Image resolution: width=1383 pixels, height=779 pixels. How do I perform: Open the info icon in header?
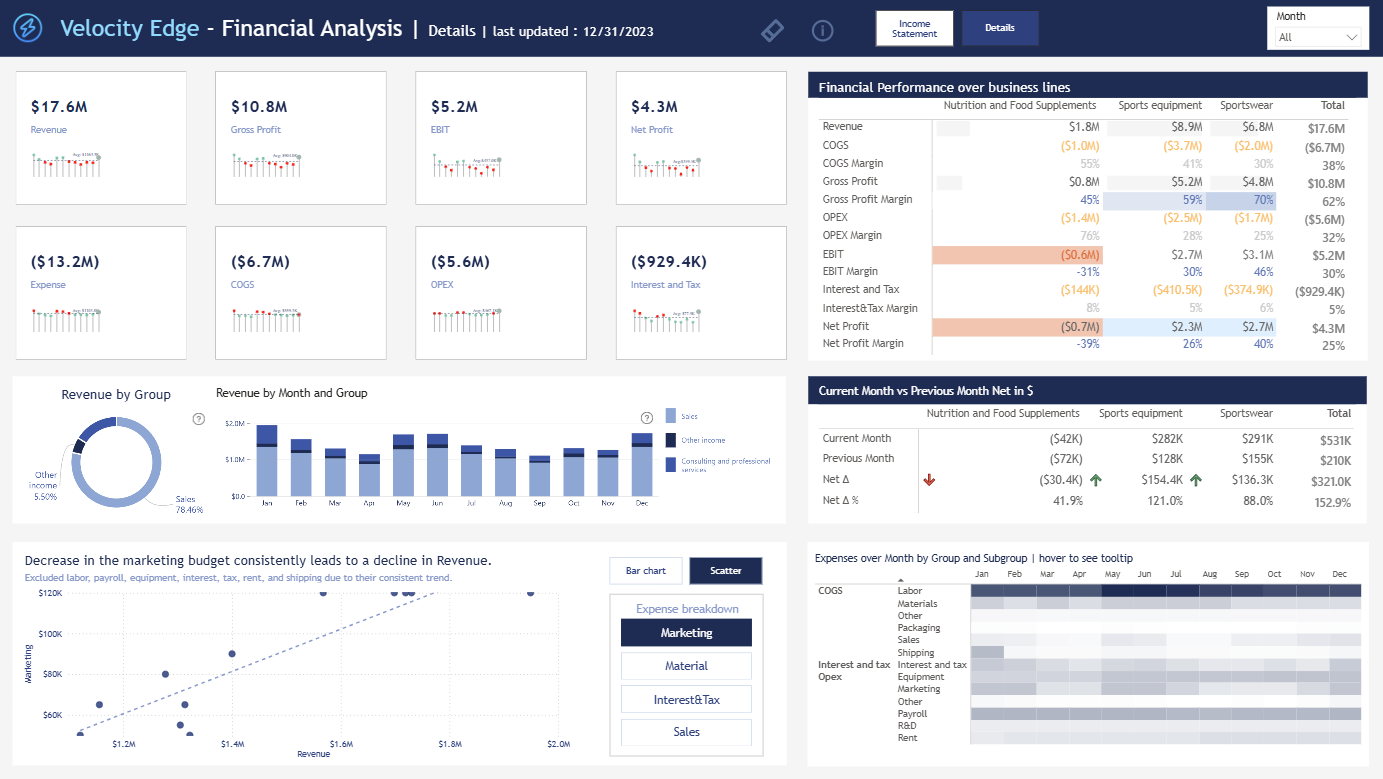[x=822, y=30]
